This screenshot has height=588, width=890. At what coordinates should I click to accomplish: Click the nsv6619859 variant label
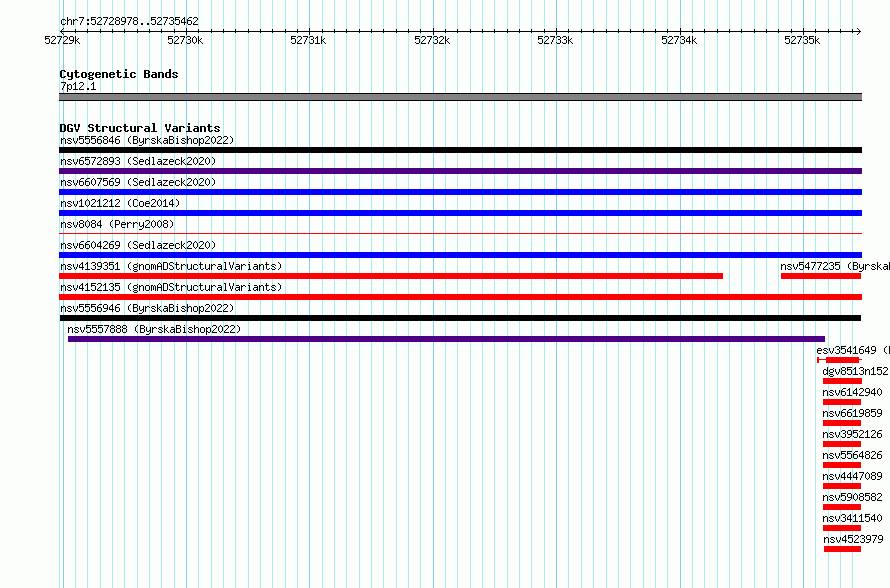pos(853,413)
